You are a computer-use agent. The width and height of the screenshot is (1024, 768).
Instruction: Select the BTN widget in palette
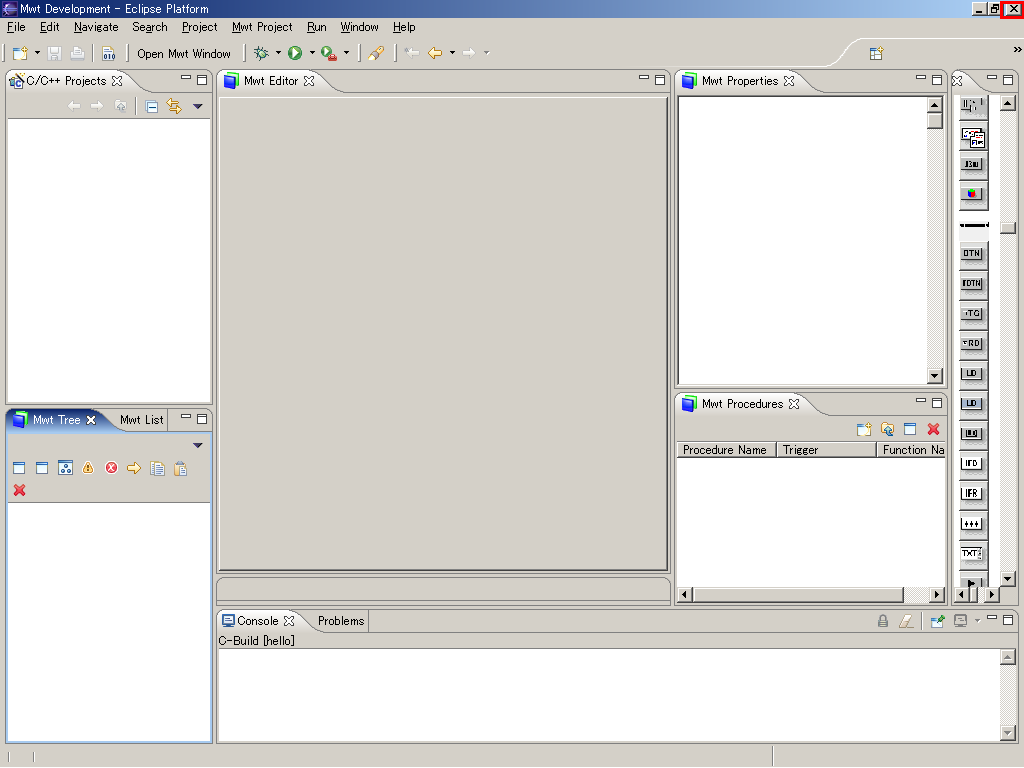point(972,253)
